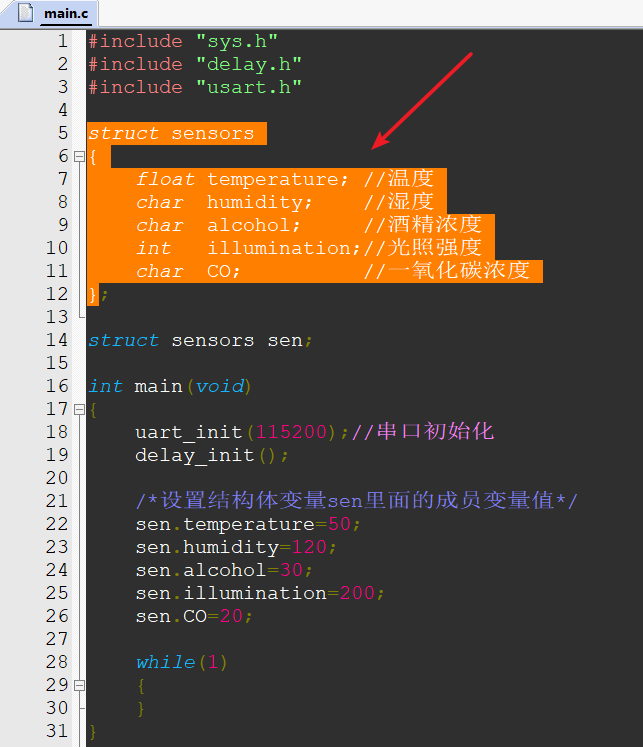
Task: Click the while(1) statement
Action: click(182, 663)
